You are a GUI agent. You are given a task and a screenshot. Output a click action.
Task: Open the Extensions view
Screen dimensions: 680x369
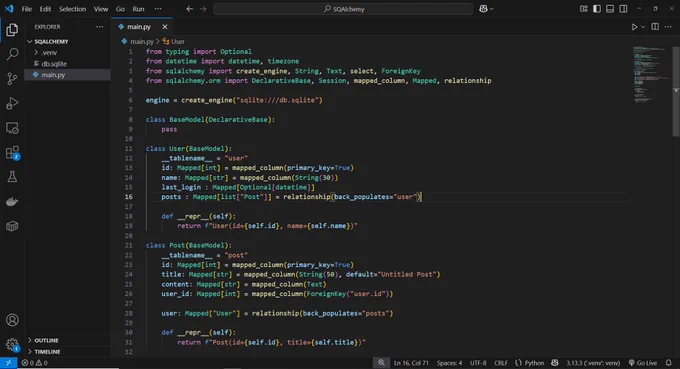[12, 153]
